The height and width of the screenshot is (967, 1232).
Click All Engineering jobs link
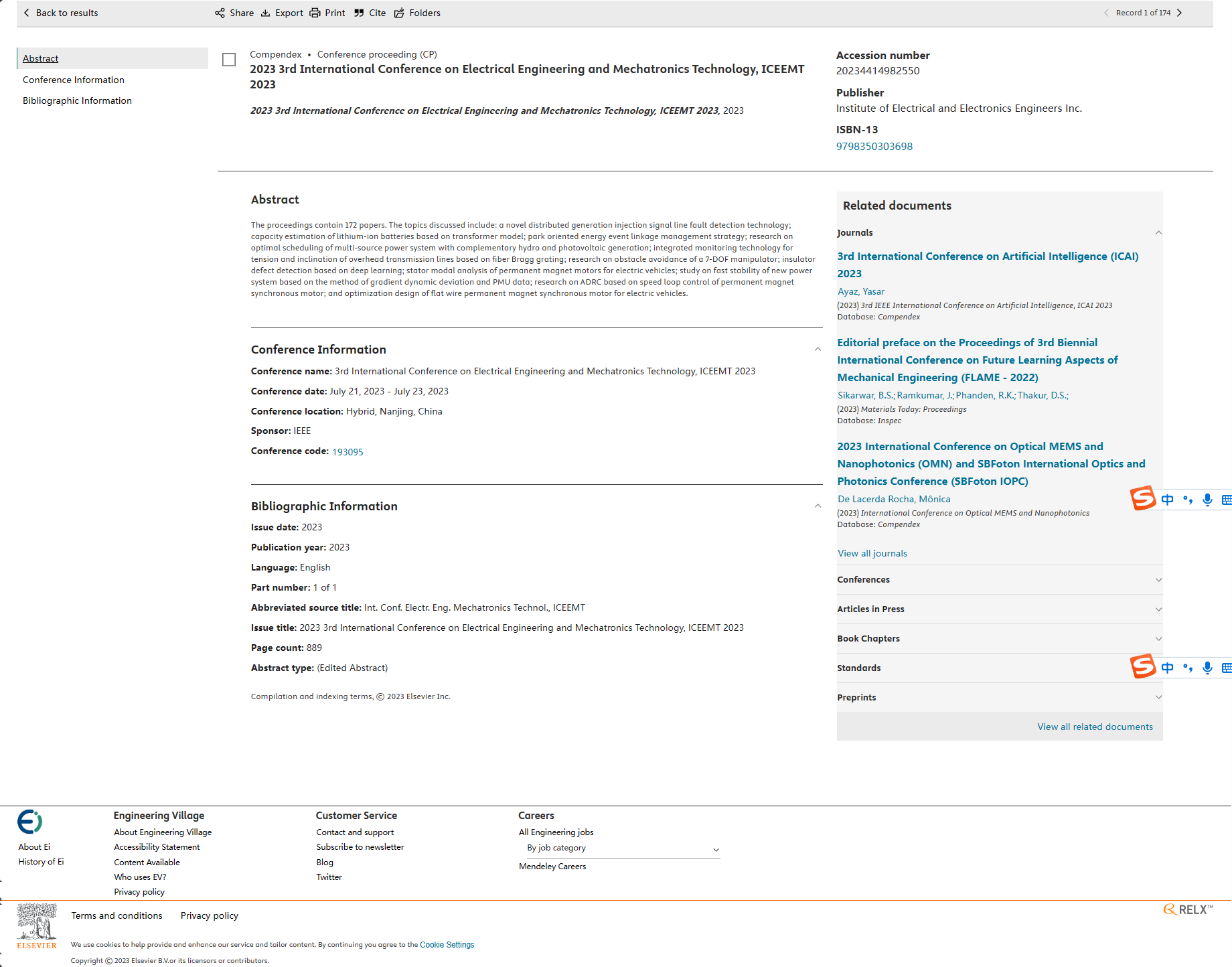coord(556,832)
